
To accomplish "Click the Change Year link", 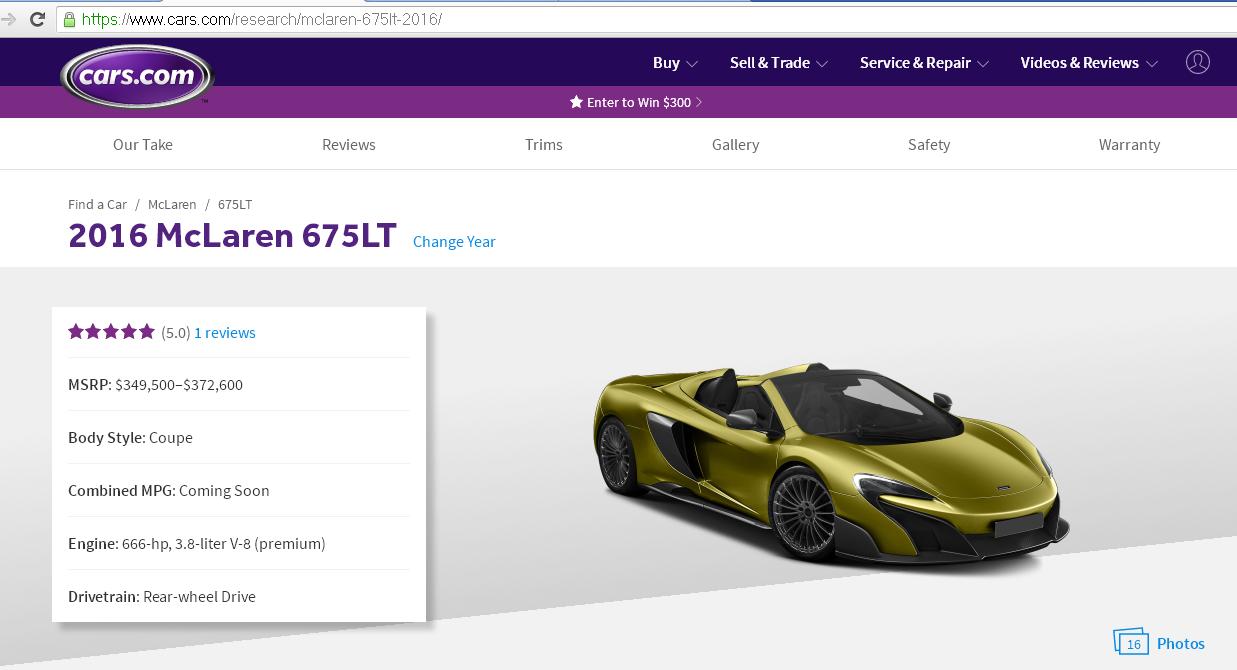I will pos(454,241).
